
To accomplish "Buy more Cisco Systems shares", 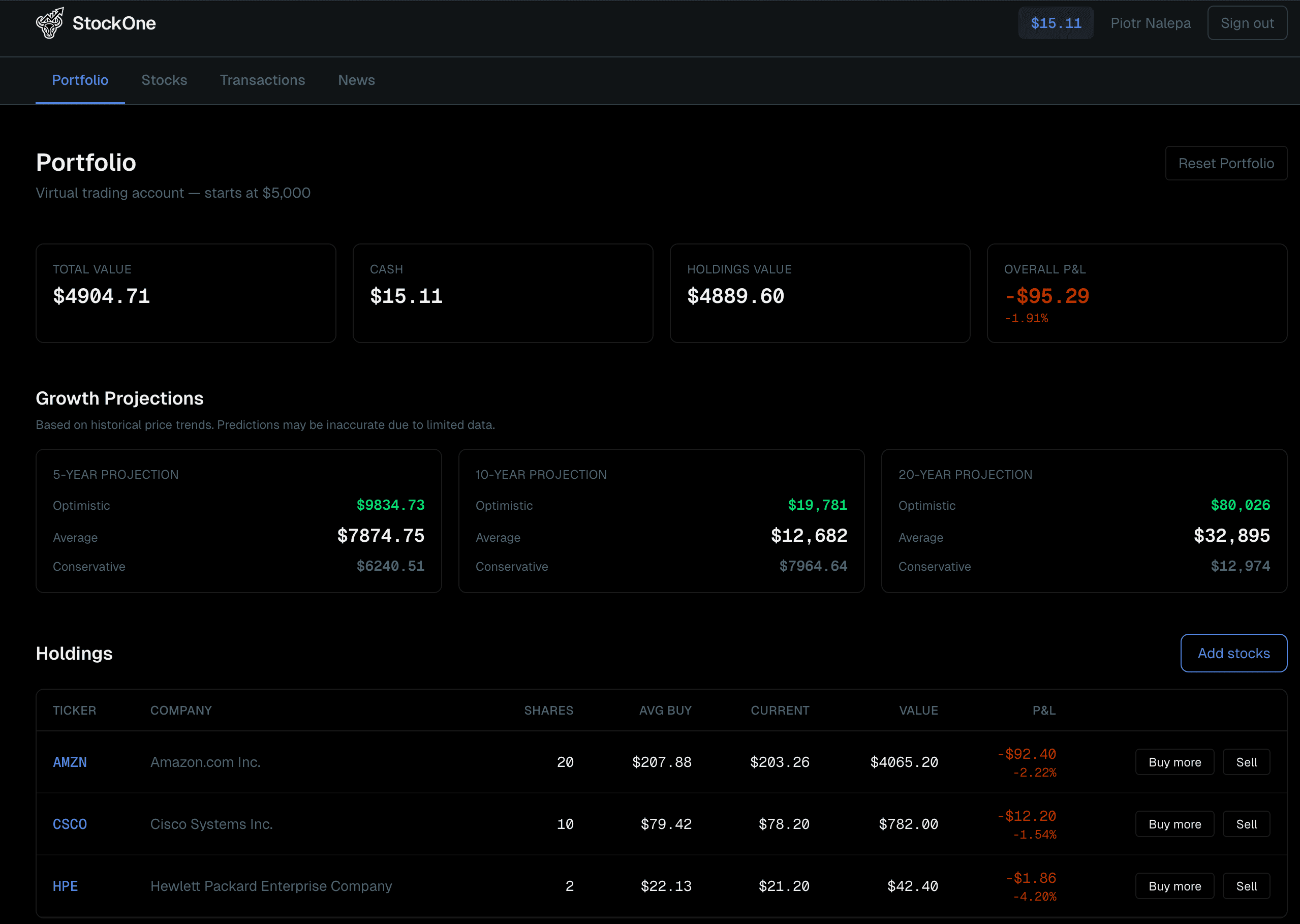I will (1174, 823).
